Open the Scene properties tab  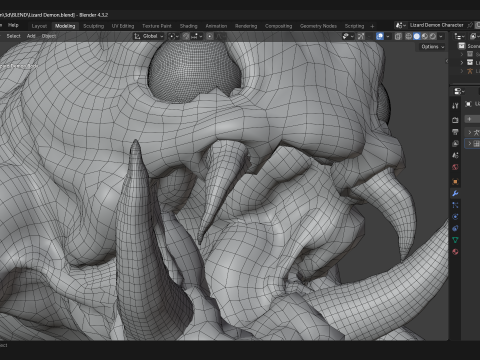click(x=455, y=155)
